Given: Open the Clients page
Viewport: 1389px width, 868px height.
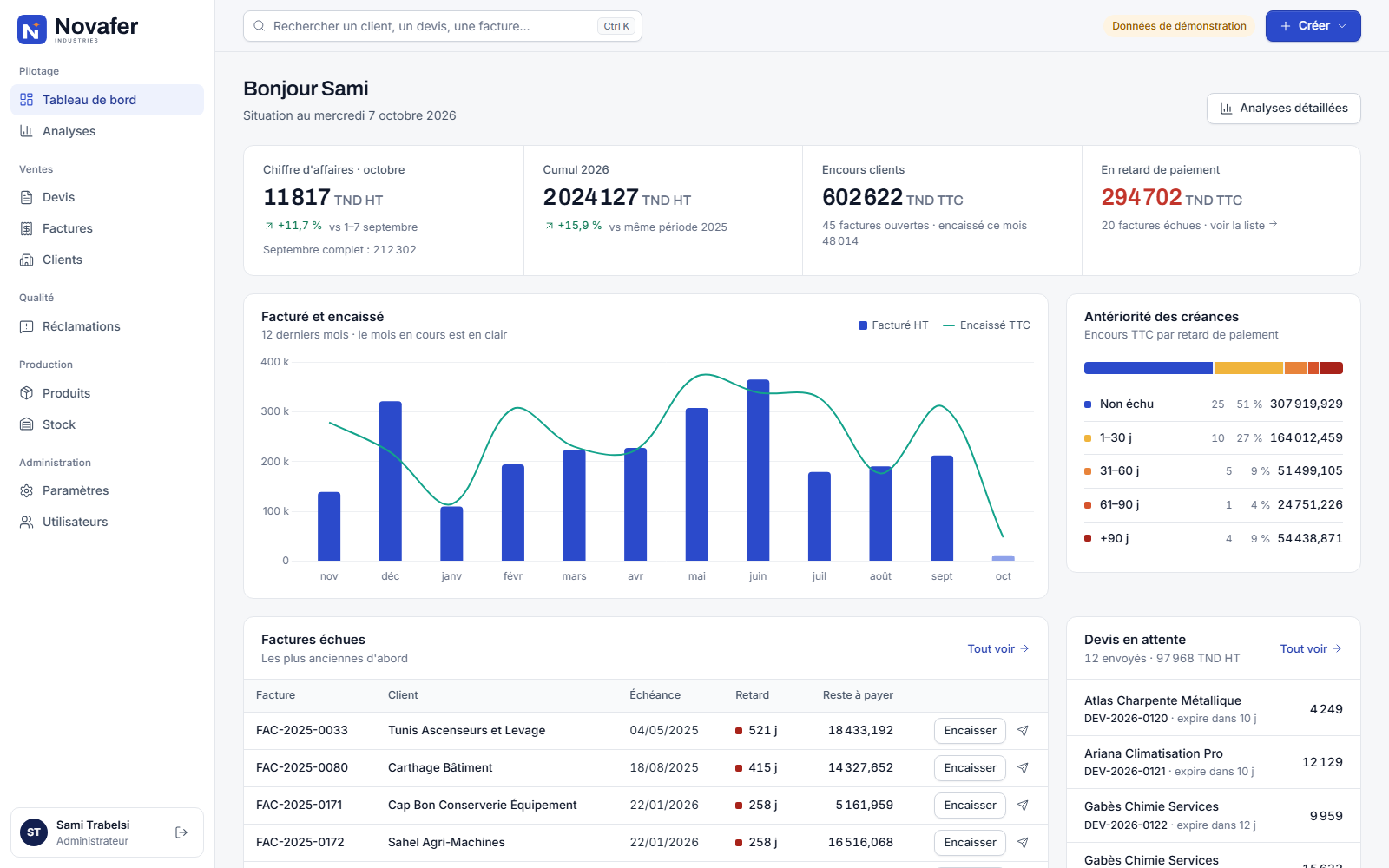Looking at the screenshot, I should [x=107, y=260].
